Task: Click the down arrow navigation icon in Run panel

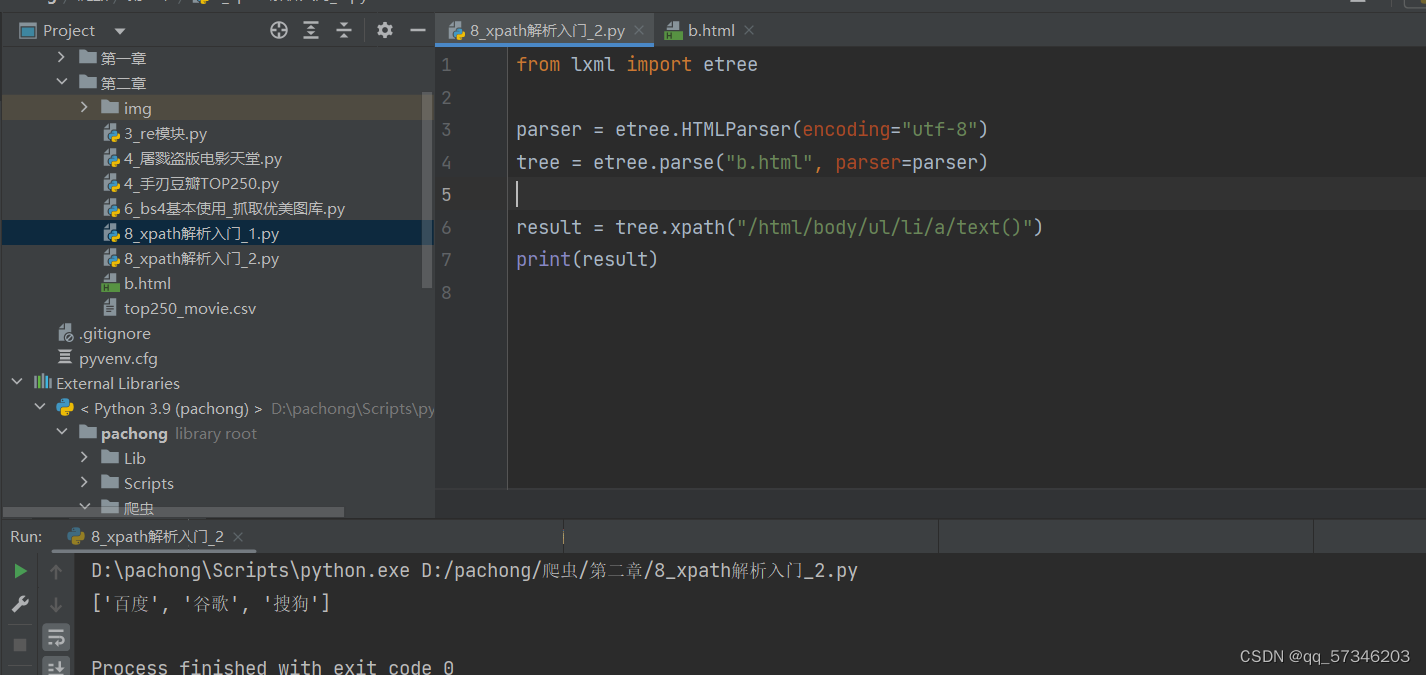Action: pyautogui.click(x=55, y=604)
